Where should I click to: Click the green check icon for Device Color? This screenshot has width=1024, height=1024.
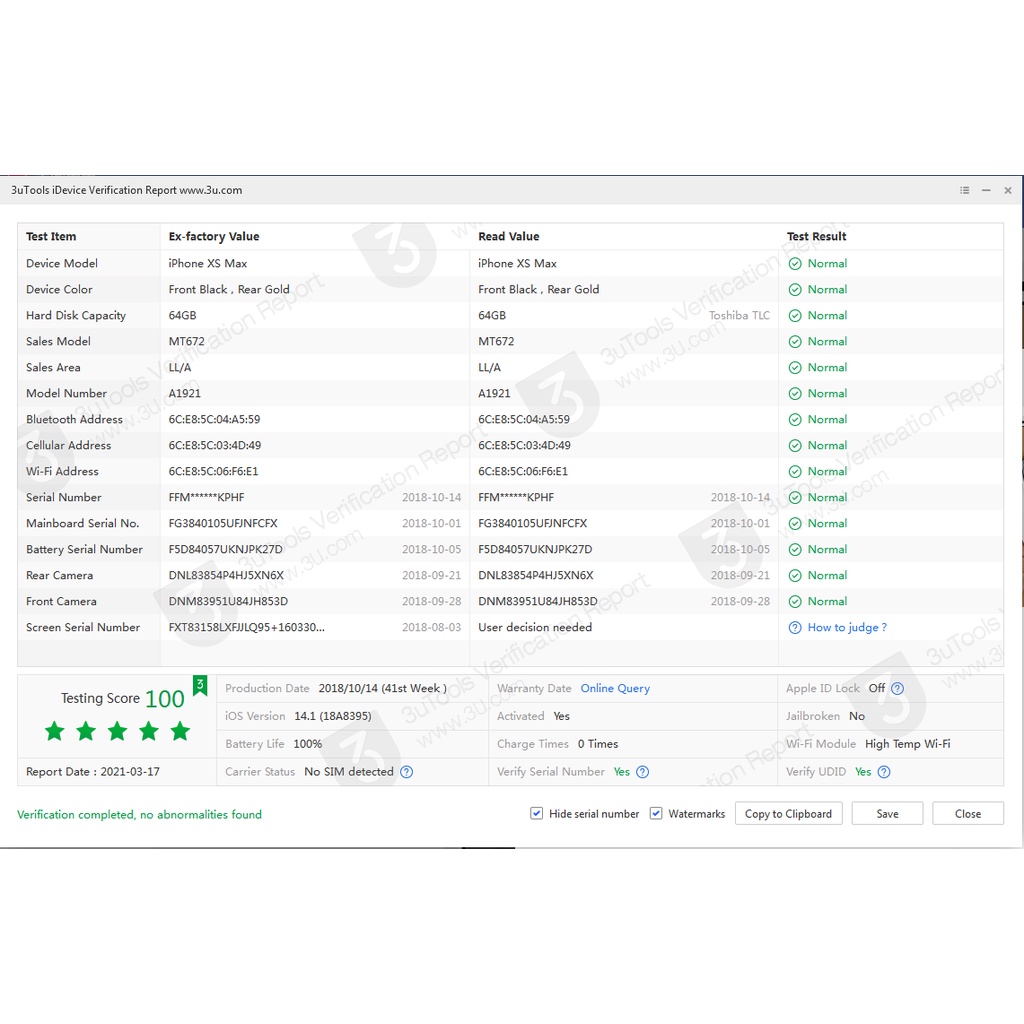pos(795,290)
